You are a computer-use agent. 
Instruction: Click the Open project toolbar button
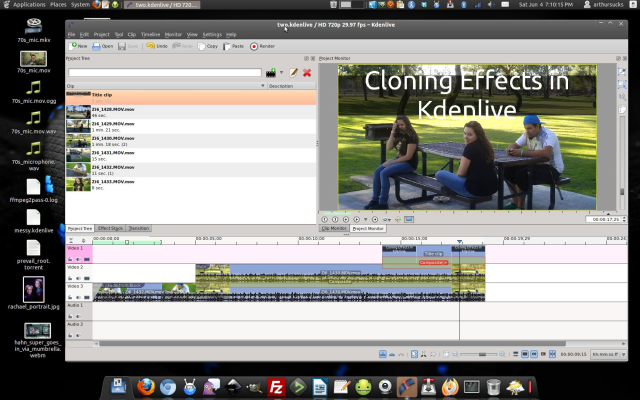tap(102, 46)
